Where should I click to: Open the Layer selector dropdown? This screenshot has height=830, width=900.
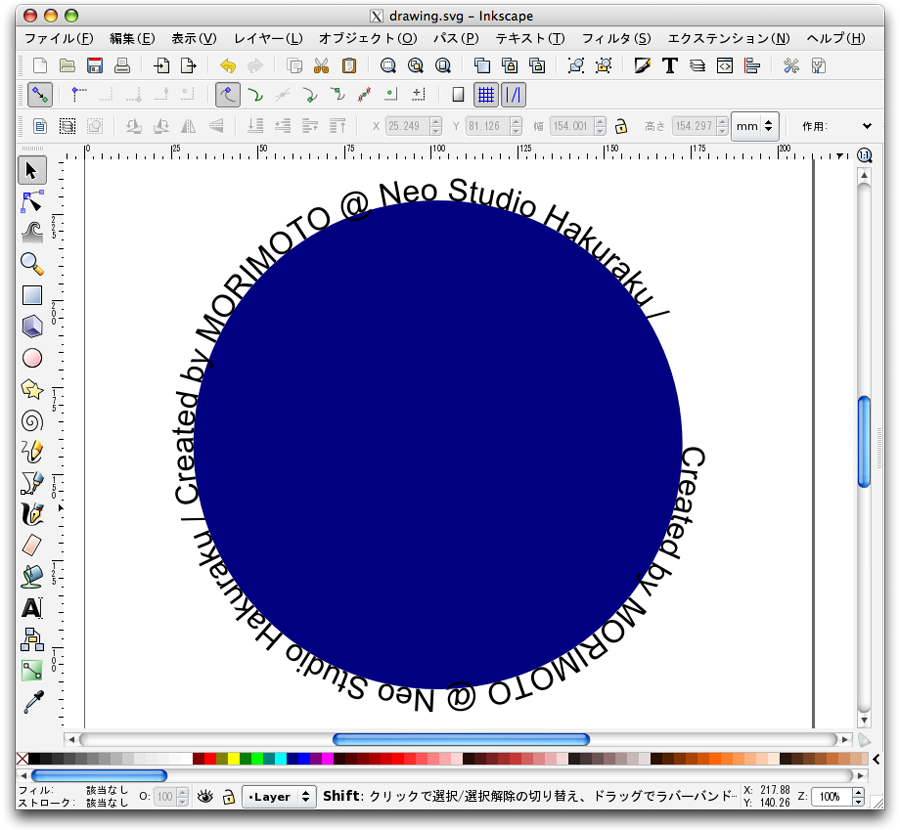279,797
